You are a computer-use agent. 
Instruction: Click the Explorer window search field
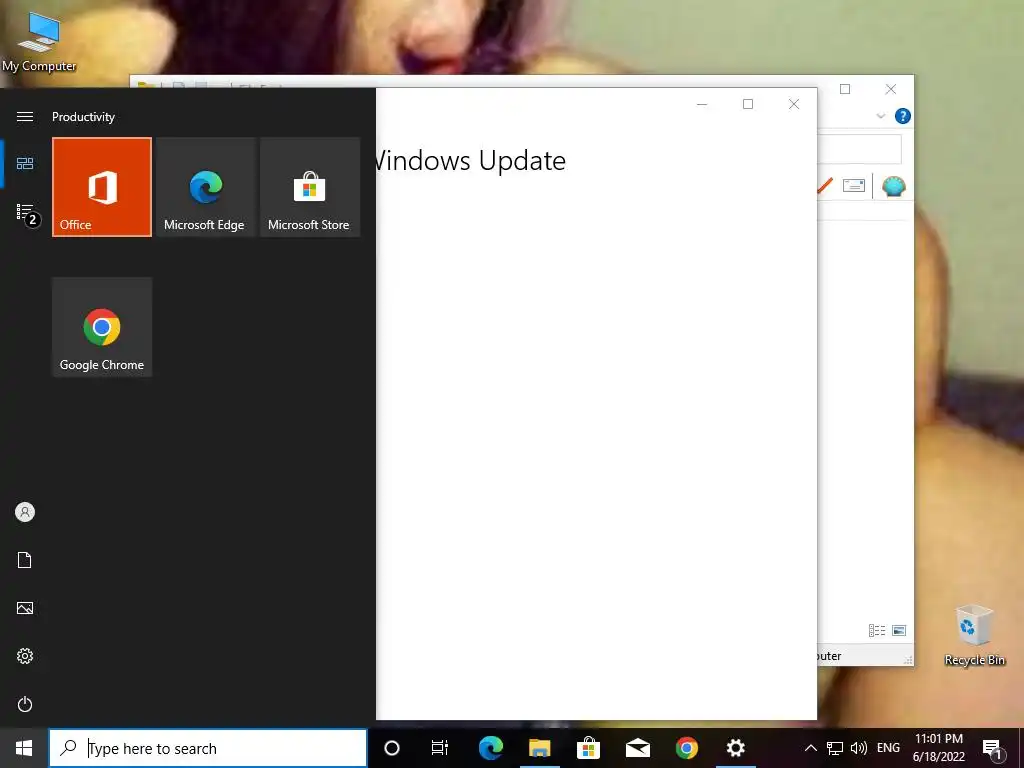click(x=859, y=150)
